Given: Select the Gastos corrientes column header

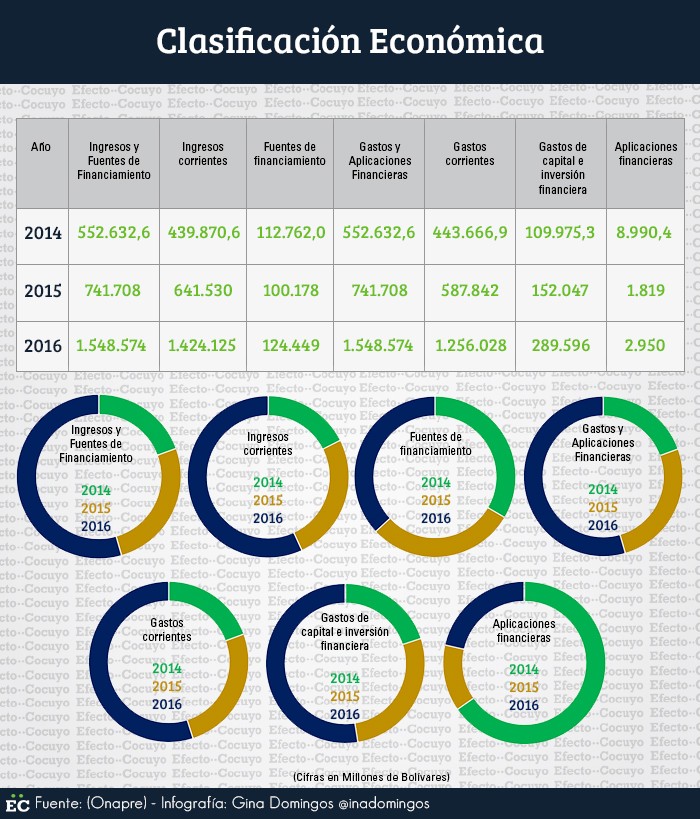Looking at the screenshot, I should [x=470, y=154].
